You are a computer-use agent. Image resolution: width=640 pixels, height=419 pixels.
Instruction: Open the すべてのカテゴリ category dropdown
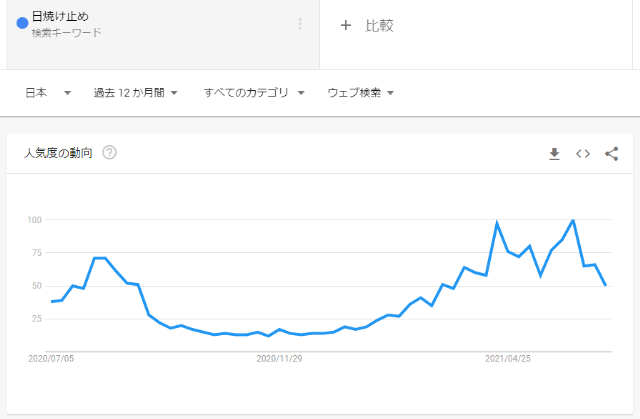coord(253,93)
